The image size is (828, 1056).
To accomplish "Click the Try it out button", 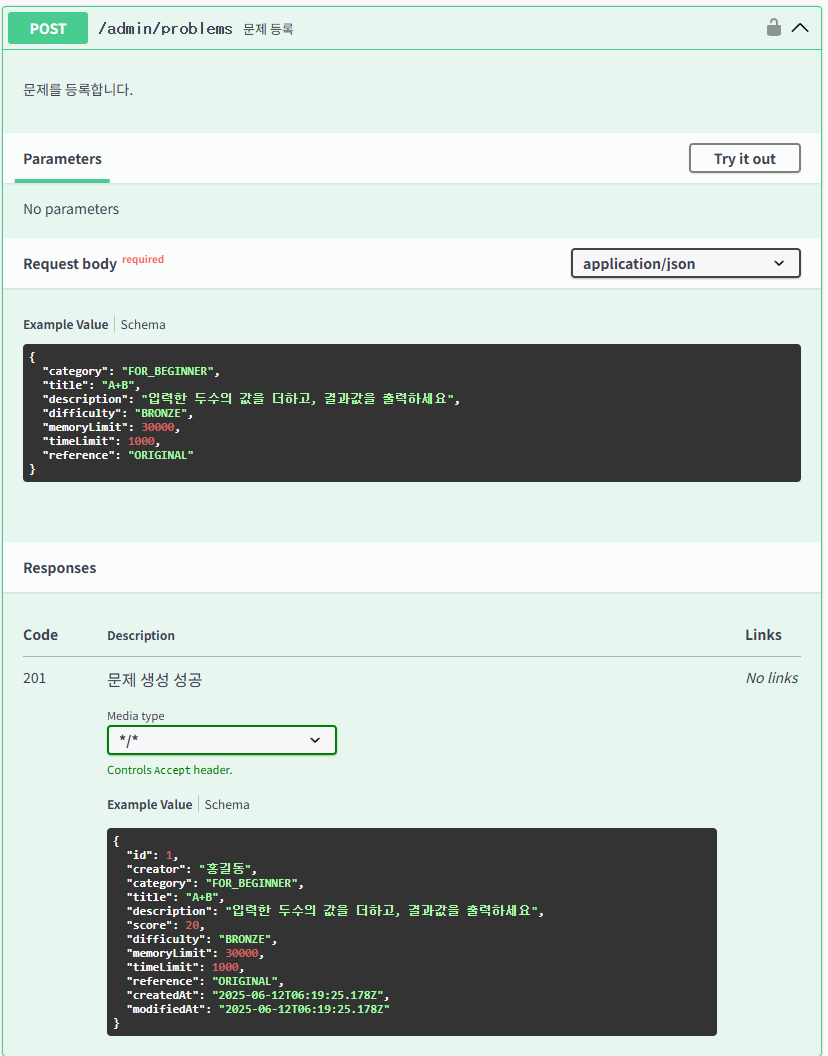I will (744, 158).
